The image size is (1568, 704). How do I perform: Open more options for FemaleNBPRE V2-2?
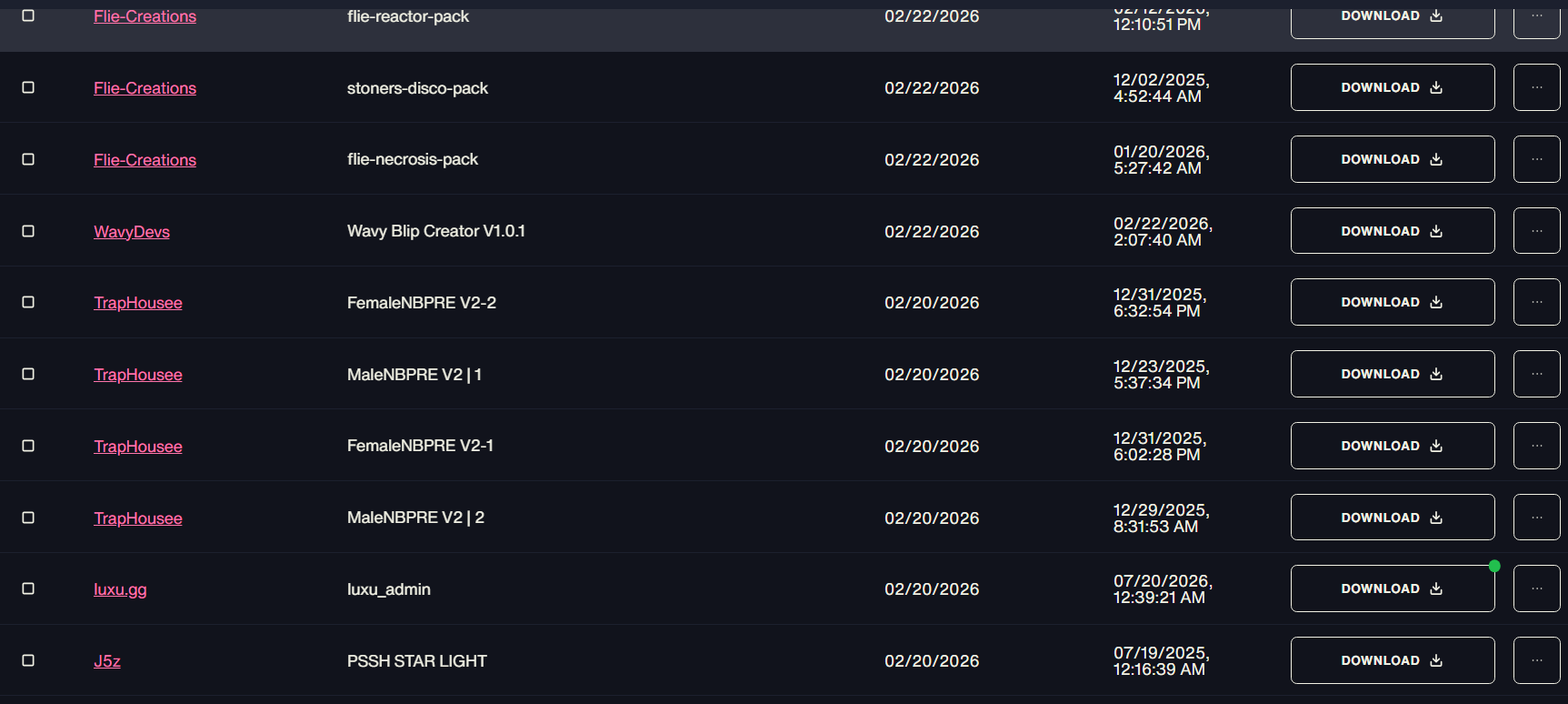[x=1536, y=302]
